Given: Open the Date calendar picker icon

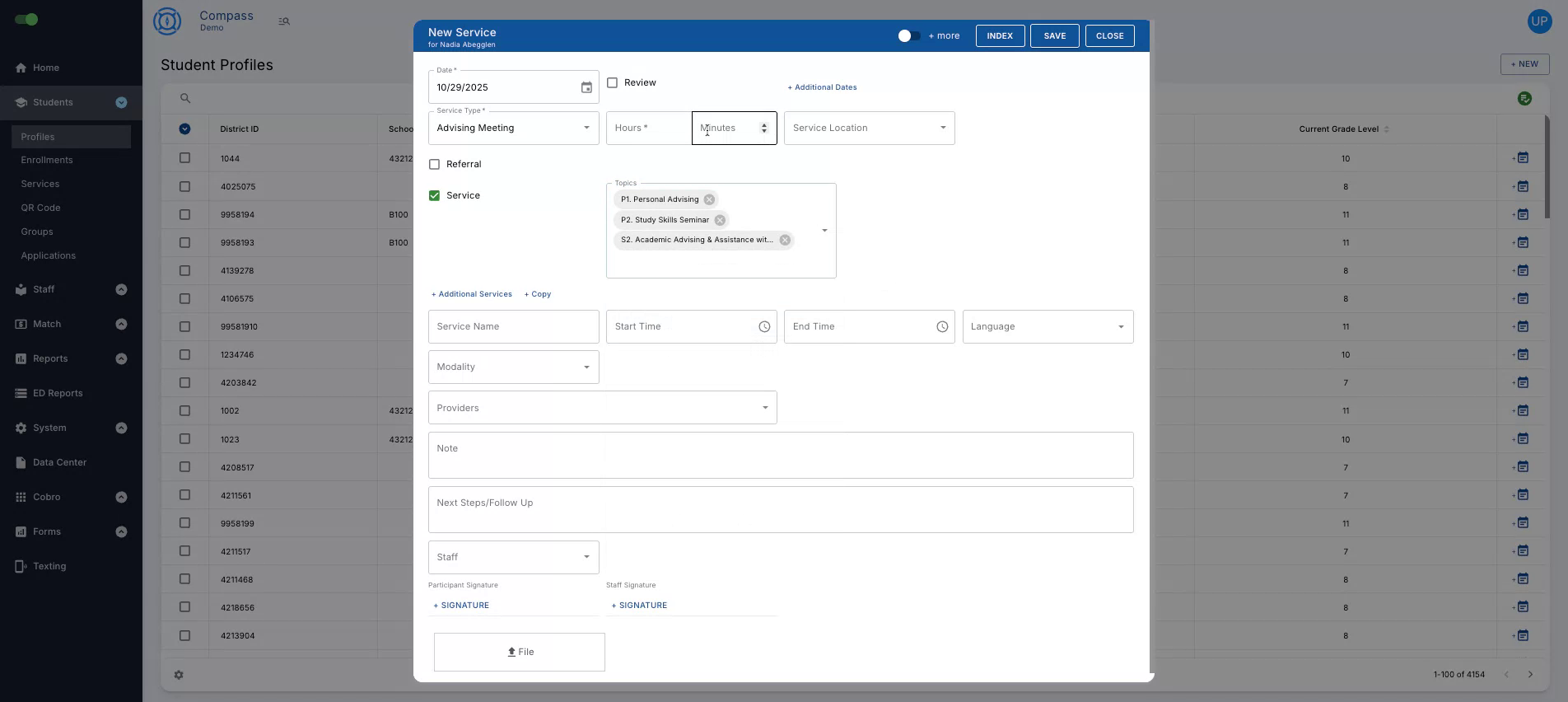Looking at the screenshot, I should [x=586, y=87].
